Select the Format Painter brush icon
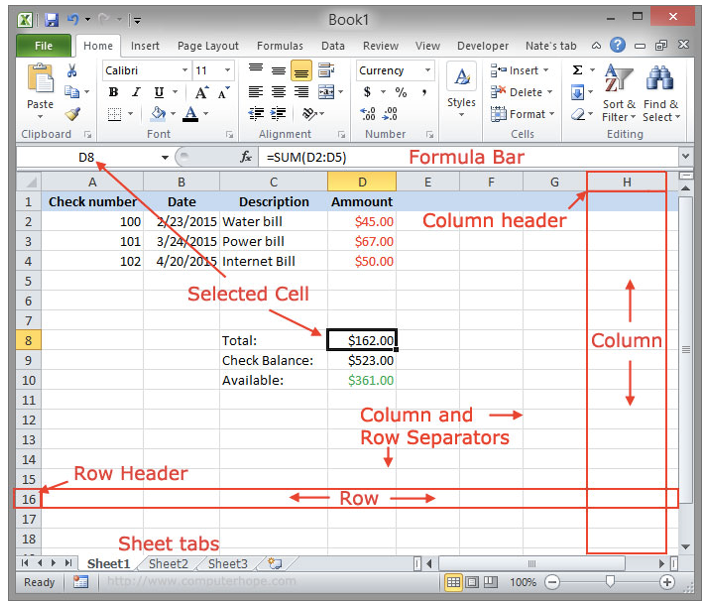The width and height of the screenshot is (710, 606). 72,113
